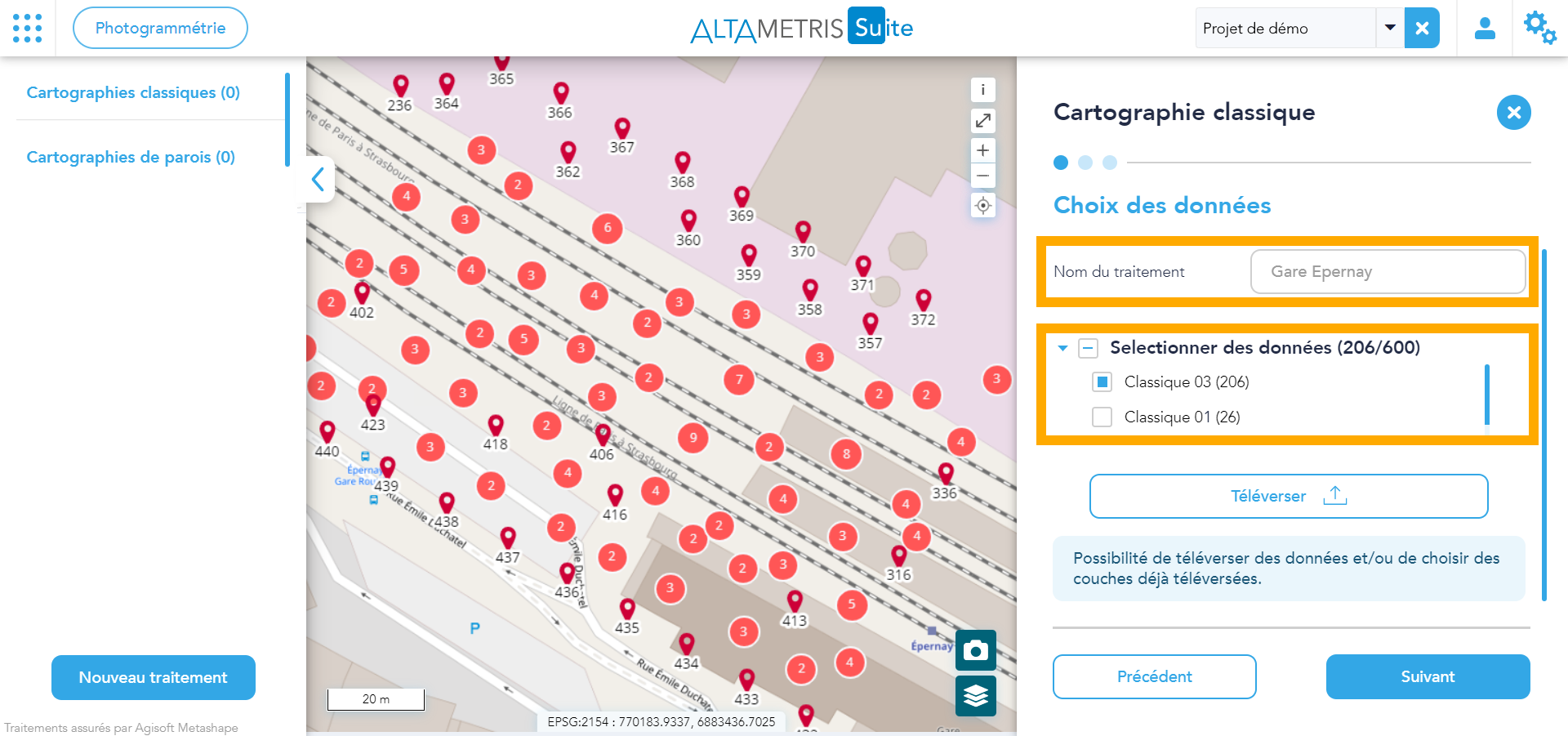1568x736 pixels.
Task: Open the Projet de démo dropdown
Action: pos(1389,28)
